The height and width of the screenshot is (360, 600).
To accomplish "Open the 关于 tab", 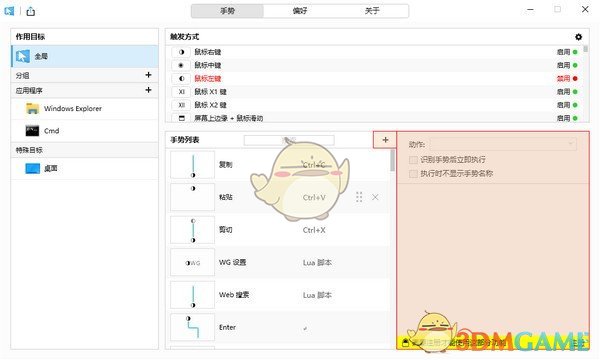I will click(x=372, y=11).
